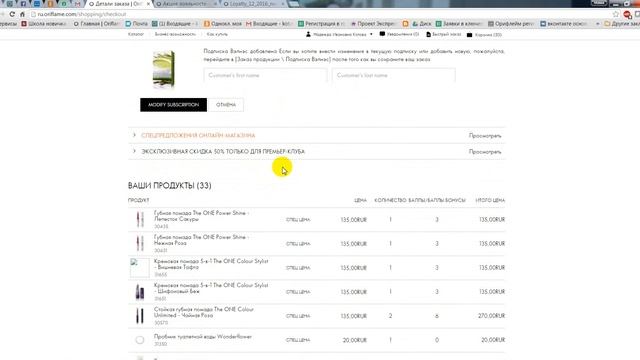Click the Colour Unlimited 'Чайная Роза' thumbnail
The image size is (640, 360).
(140, 316)
